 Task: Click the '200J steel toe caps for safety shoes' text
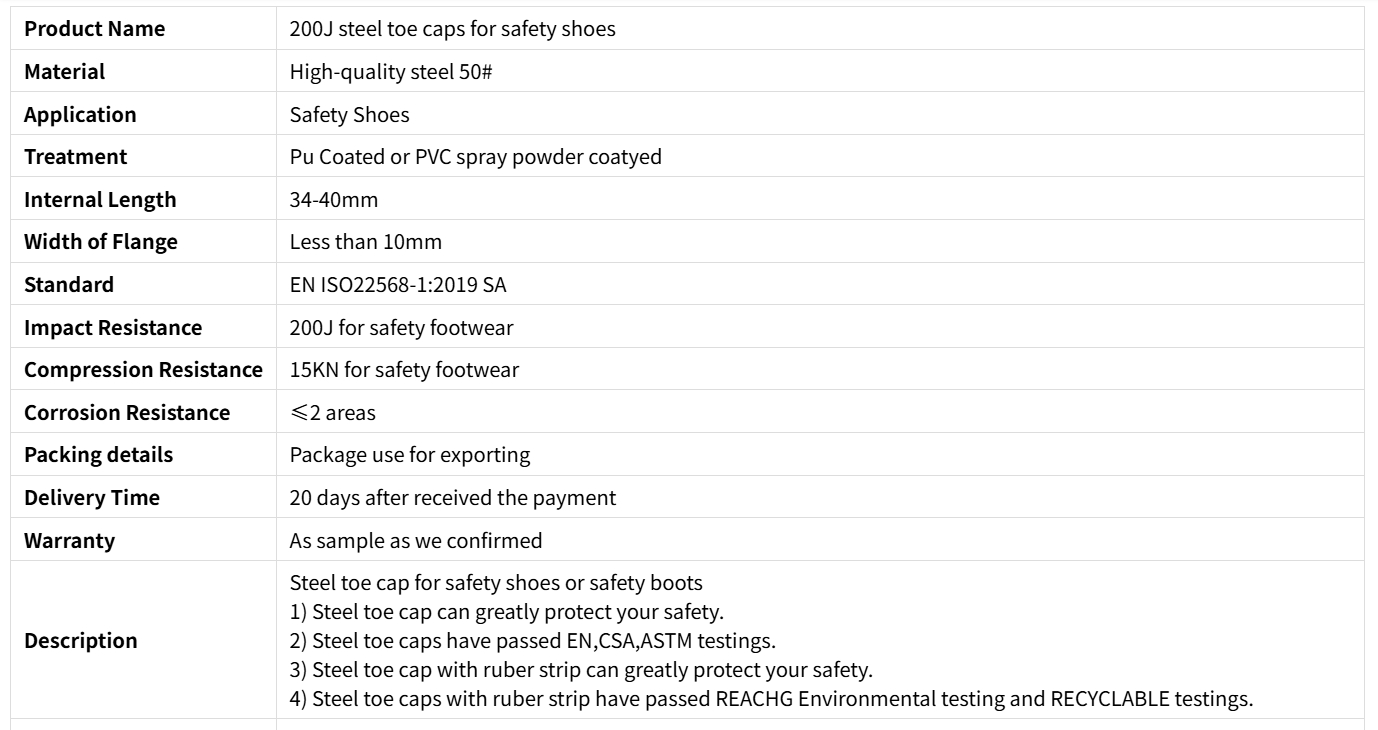pyautogui.click(x=452, y=29)
